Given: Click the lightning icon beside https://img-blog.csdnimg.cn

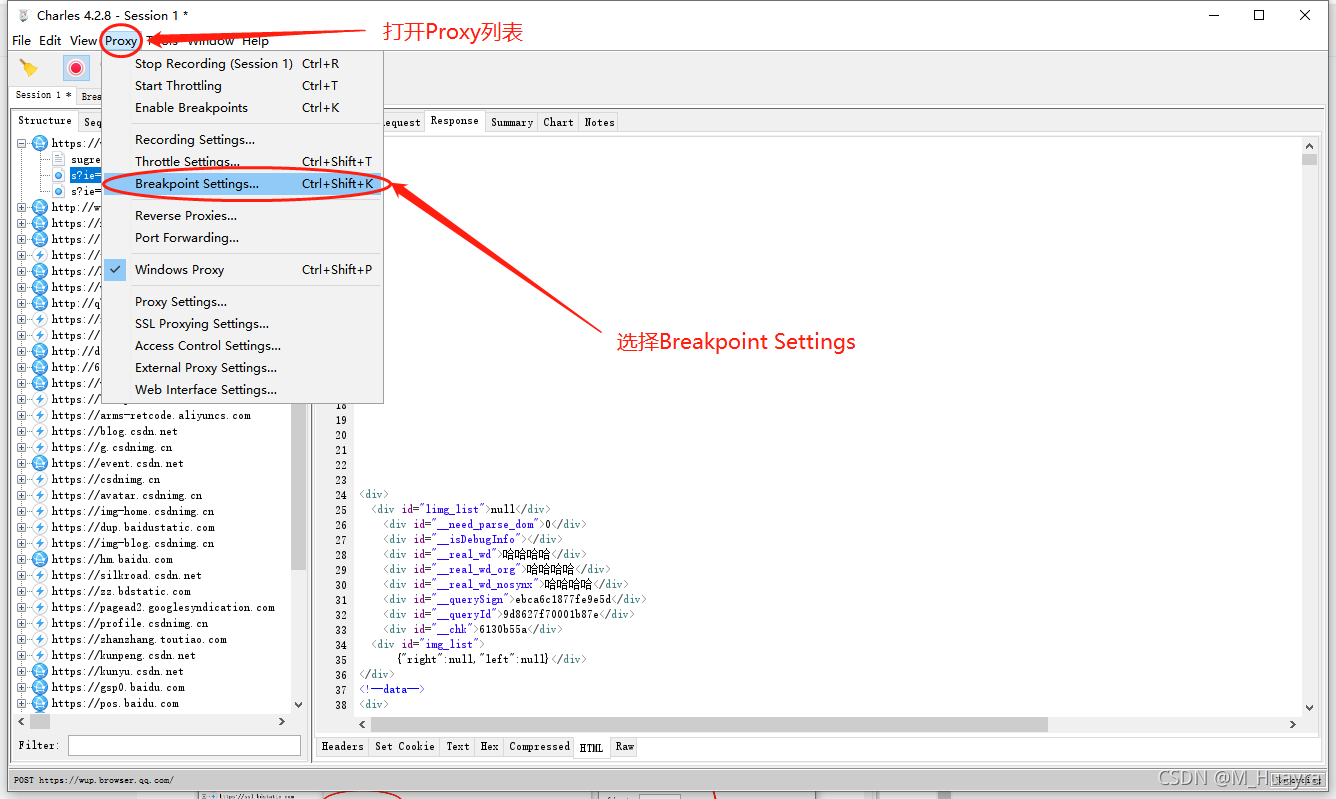Looking at the screenshot, I should (x=40, y=543).
